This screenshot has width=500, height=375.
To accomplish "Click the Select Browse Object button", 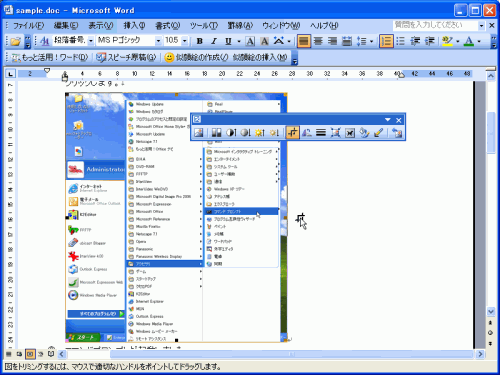I will (491, 333).
